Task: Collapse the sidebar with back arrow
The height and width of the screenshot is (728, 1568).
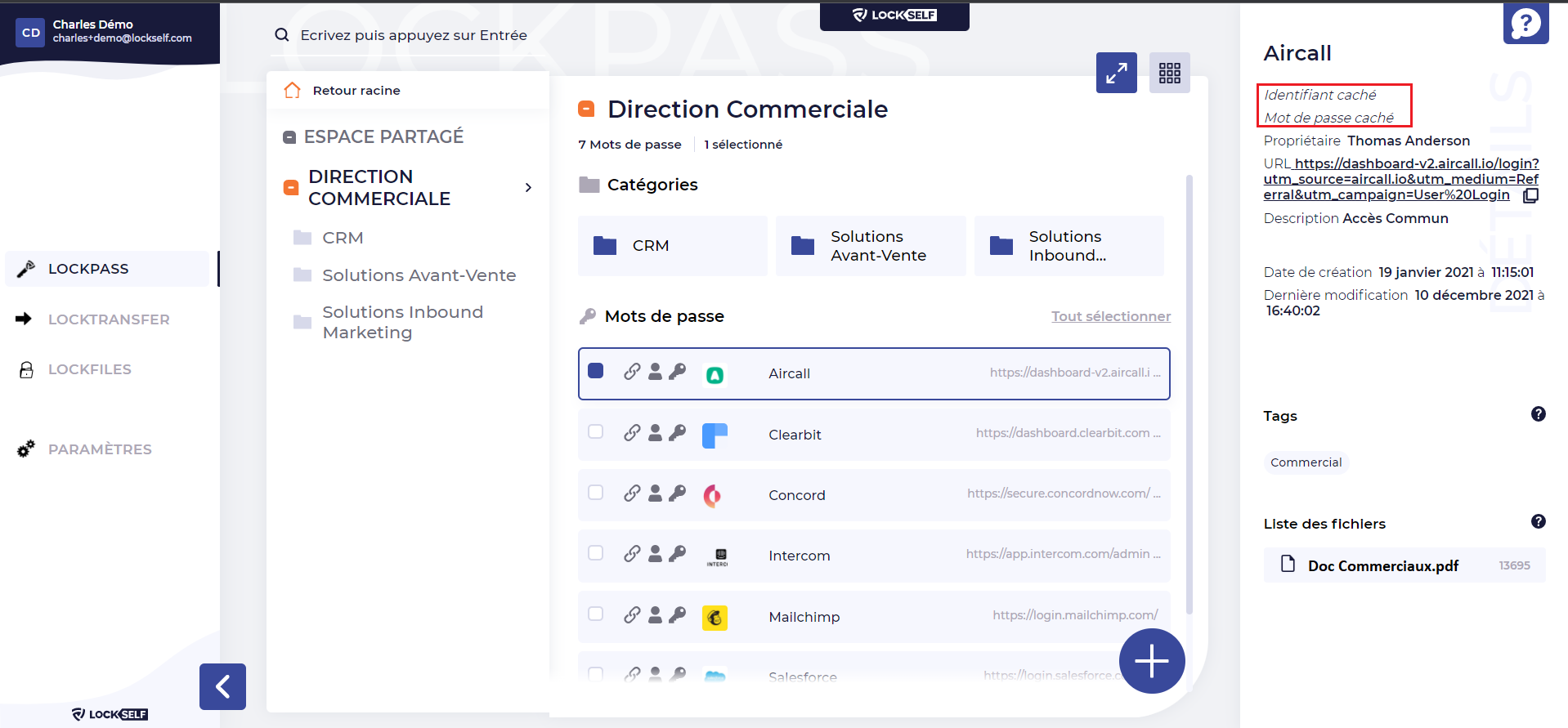Action: tap(222, 686)
